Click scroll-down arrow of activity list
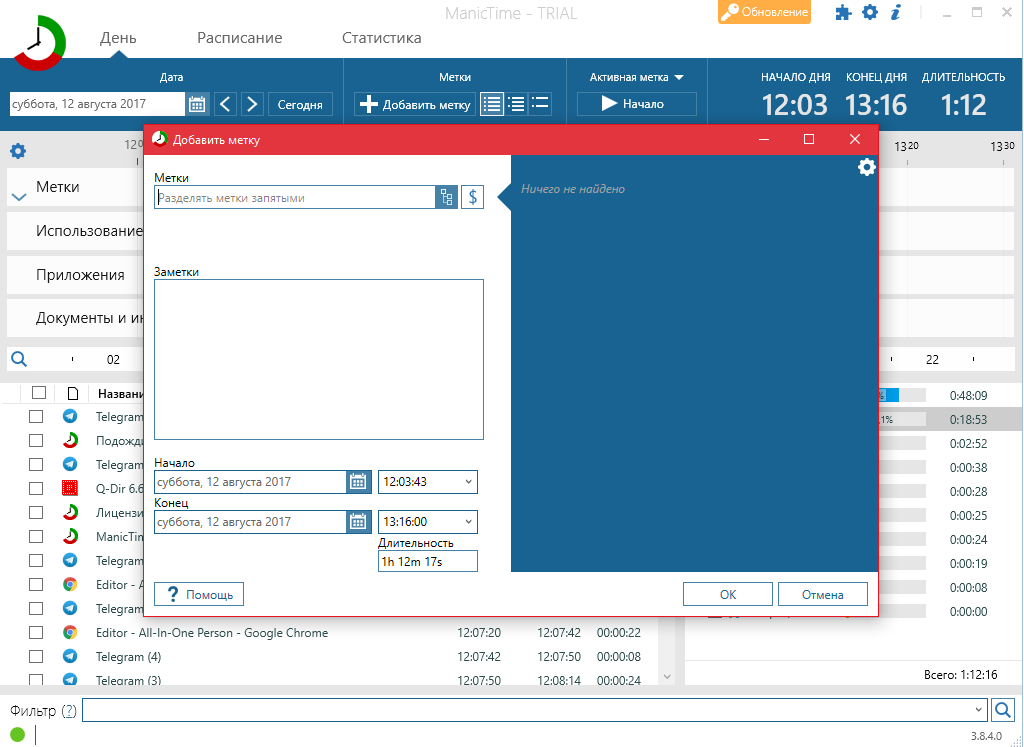This screenshot has height=747, width=1024. [x=667, y=676]
